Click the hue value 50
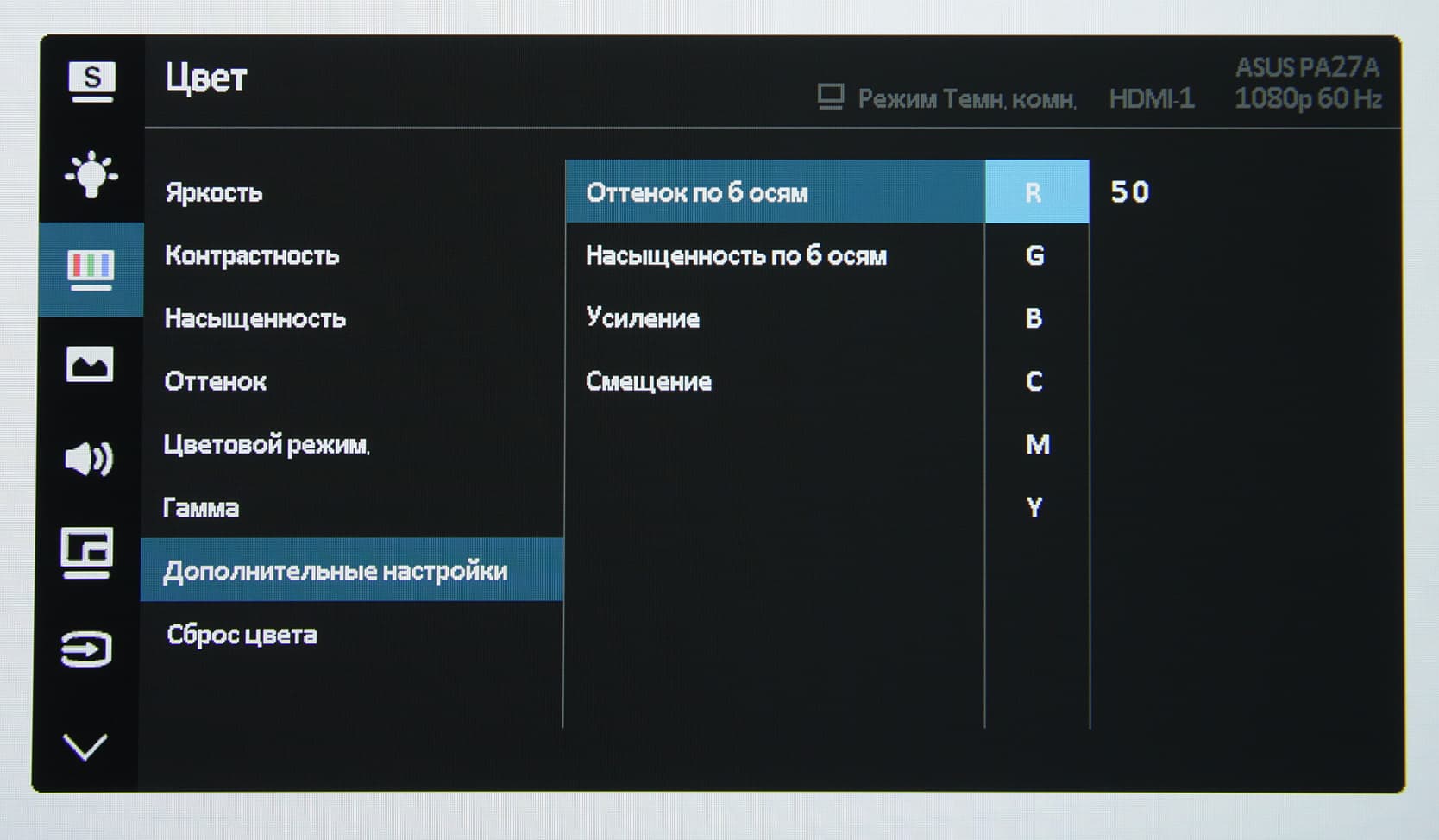The image size is (1439, 840). coord(1129,191)
